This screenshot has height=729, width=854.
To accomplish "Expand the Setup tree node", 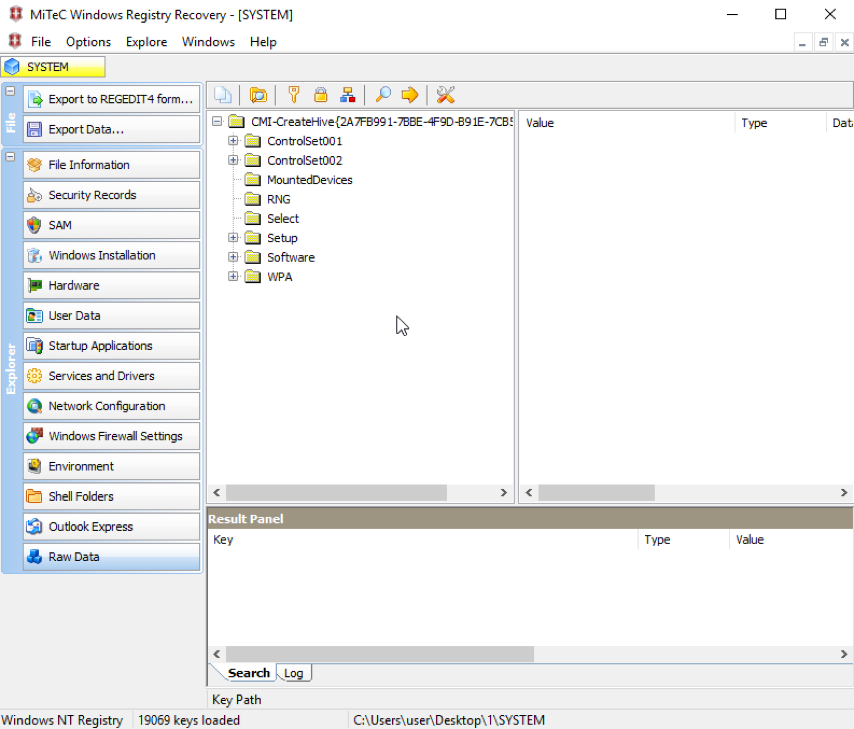I will click(233, 238).
